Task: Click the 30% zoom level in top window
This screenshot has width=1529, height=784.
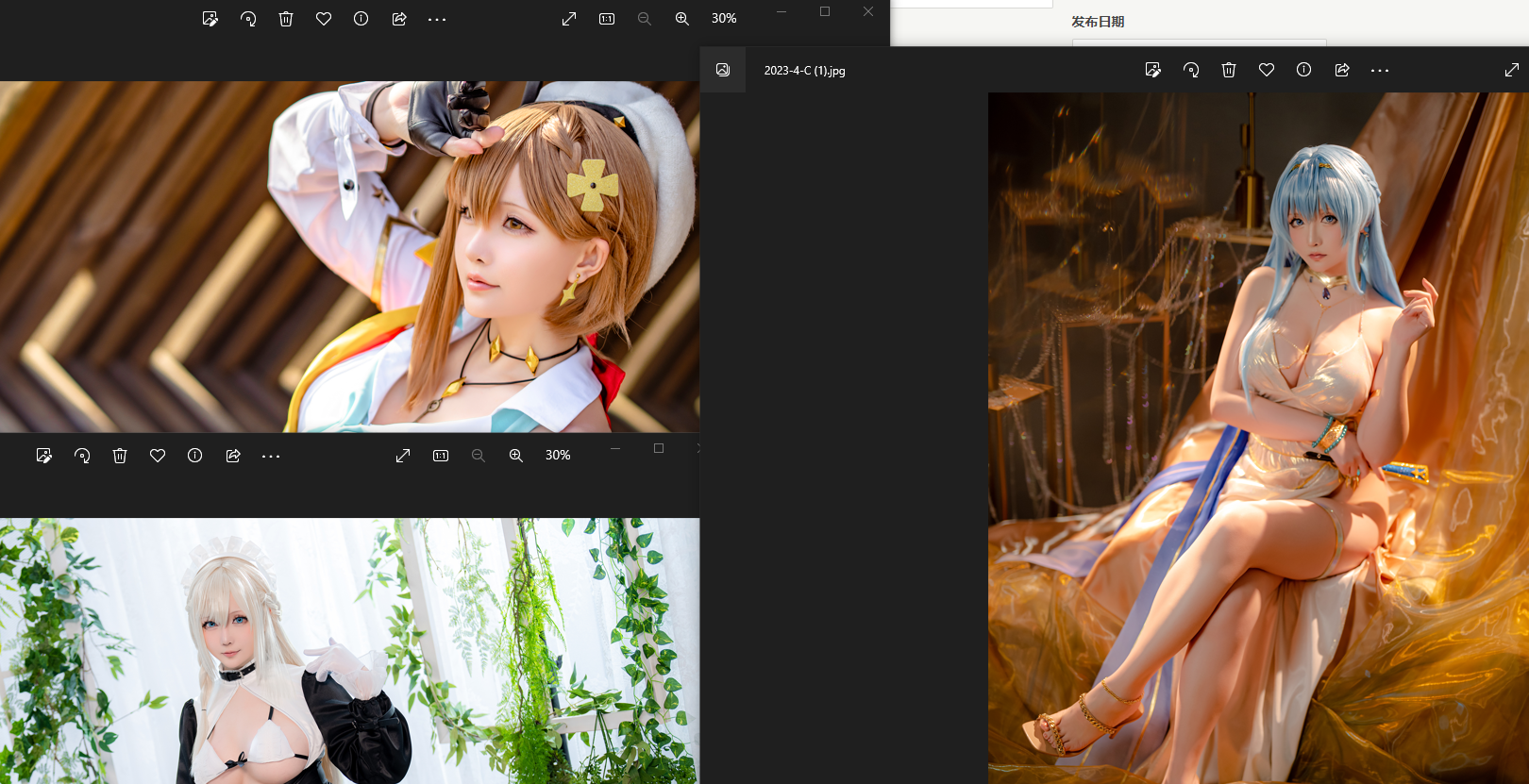Action: (724, 19)
